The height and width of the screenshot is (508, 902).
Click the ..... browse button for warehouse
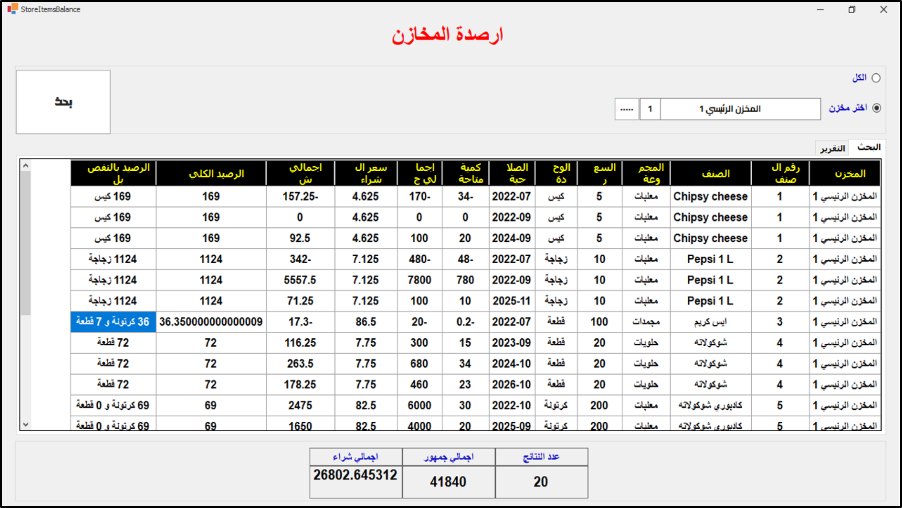[x=626, y=109]
